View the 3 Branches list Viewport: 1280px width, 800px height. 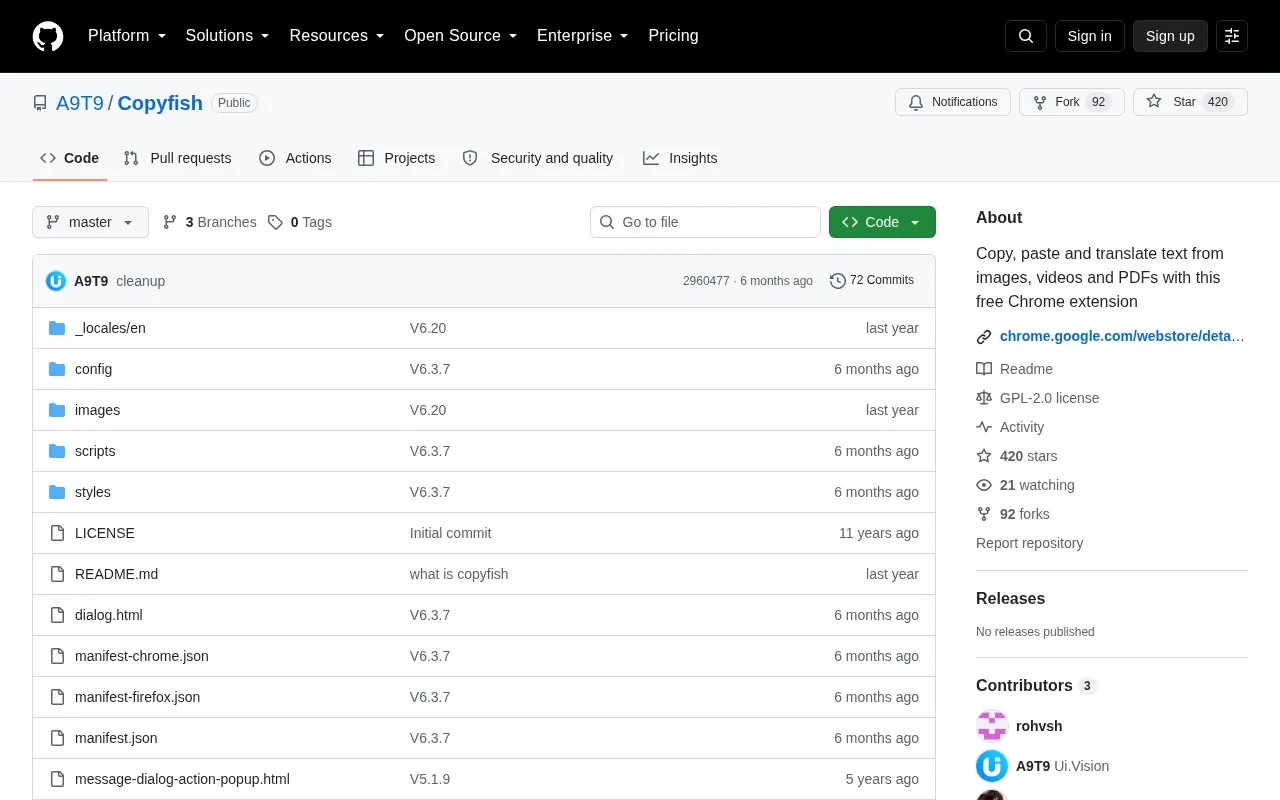(210, 222)
